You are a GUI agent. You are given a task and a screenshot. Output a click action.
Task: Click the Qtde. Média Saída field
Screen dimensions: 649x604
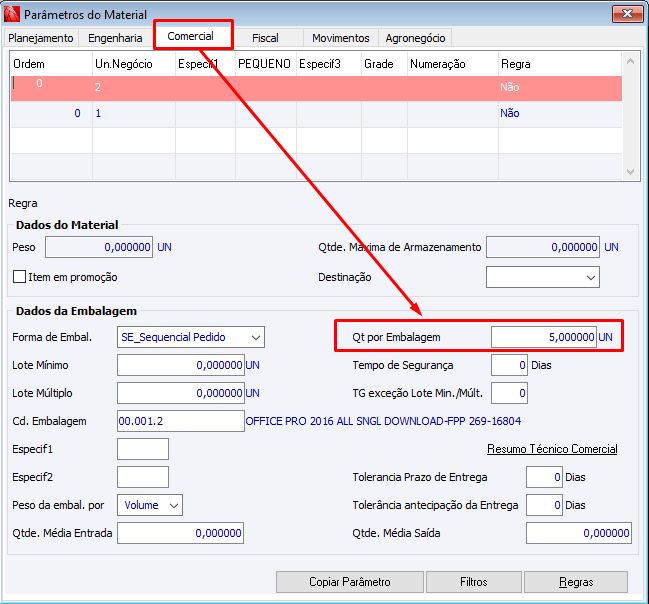(x=579, y=533)
